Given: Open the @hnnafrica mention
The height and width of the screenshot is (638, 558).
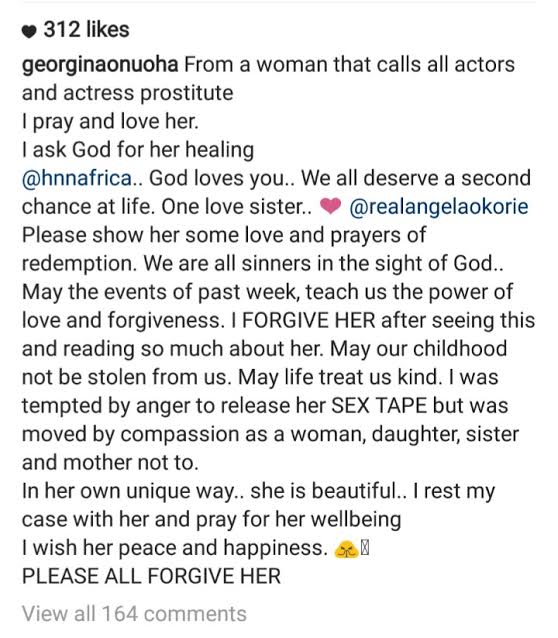Looking at the screenshot, I should pos(77,179).
